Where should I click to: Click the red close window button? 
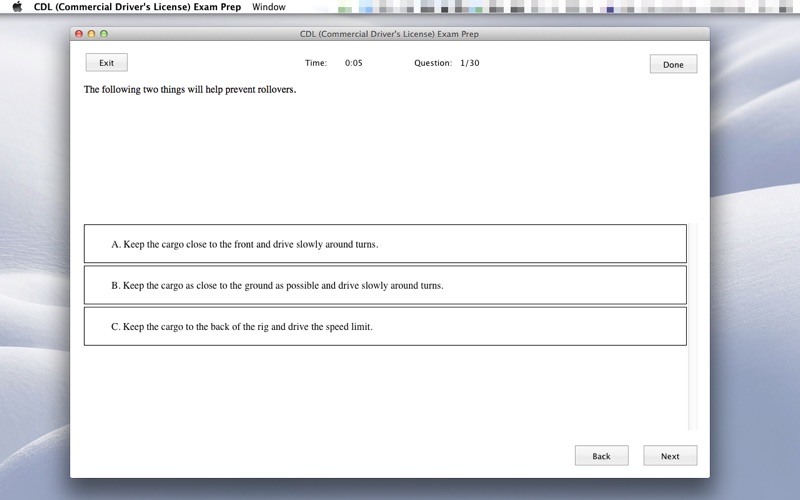click(x=79, y=34)
